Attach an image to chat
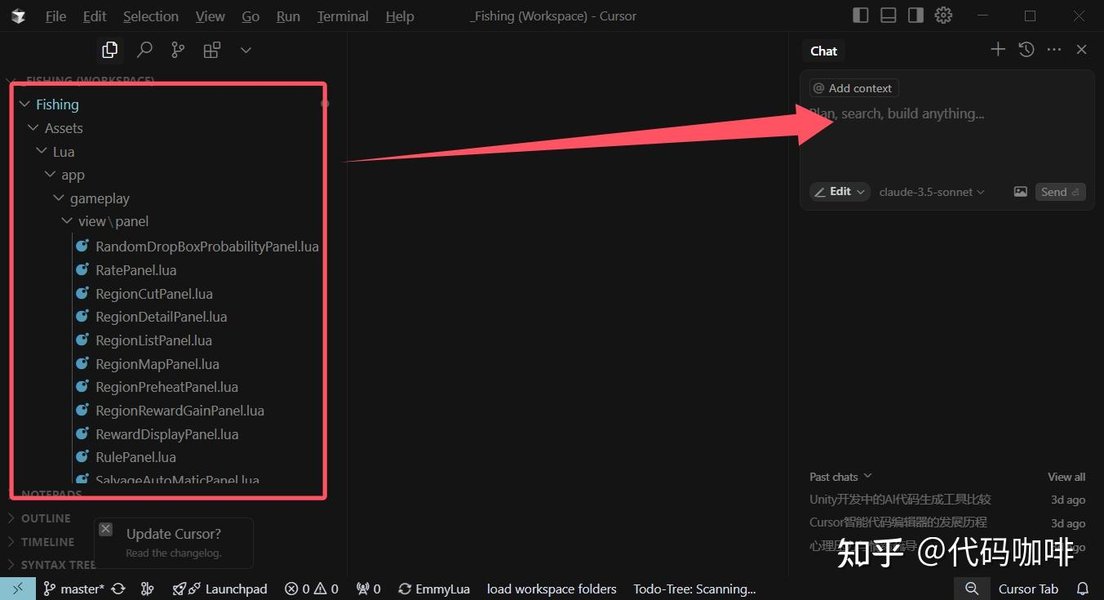1104x600 pixels. pos(1020,192)
